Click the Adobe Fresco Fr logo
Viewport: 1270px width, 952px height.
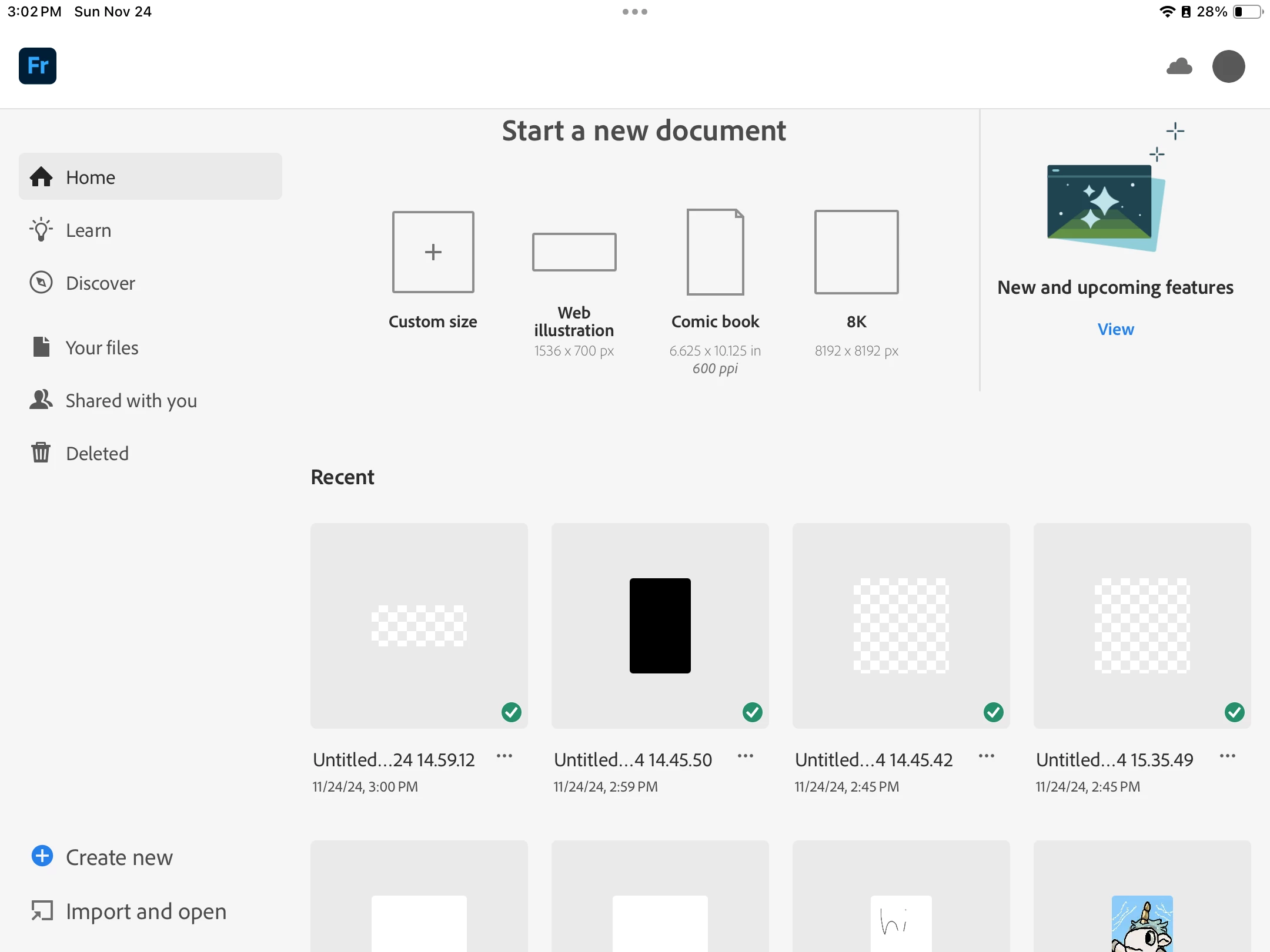pos(38,66)
